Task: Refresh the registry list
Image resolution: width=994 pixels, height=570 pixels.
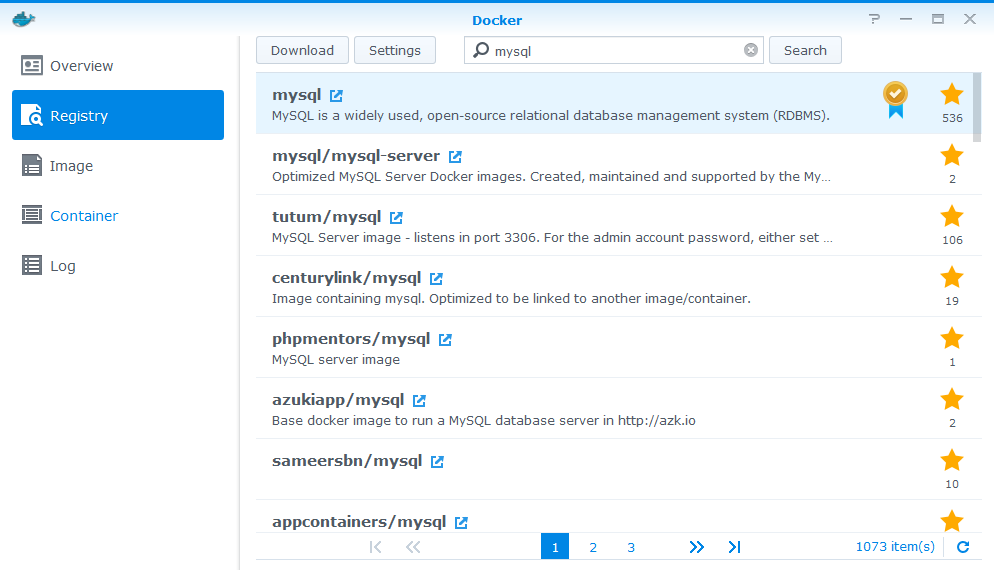Action: [x=962, y=547]
